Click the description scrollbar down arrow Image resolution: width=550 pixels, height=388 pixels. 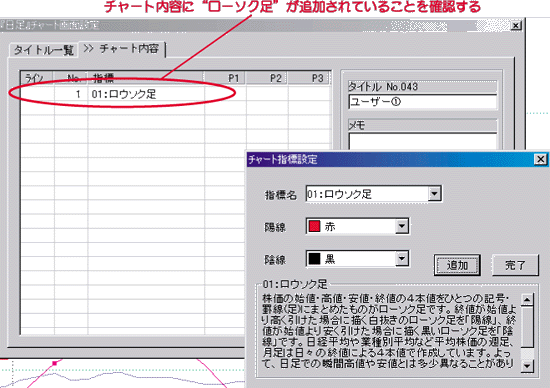(527, 366)
